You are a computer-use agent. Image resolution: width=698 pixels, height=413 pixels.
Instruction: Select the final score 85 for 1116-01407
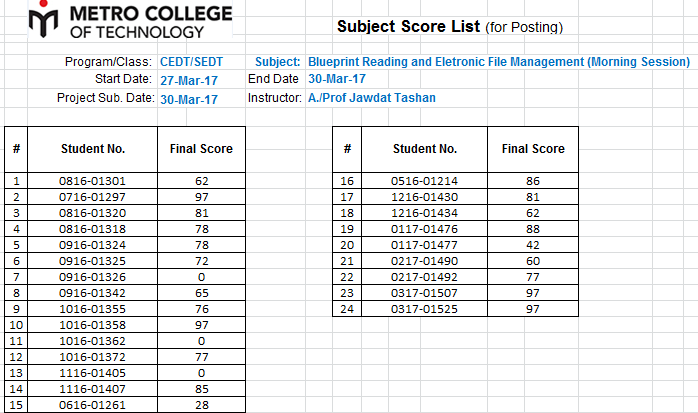pyautogui.click(x=201, y=389)
